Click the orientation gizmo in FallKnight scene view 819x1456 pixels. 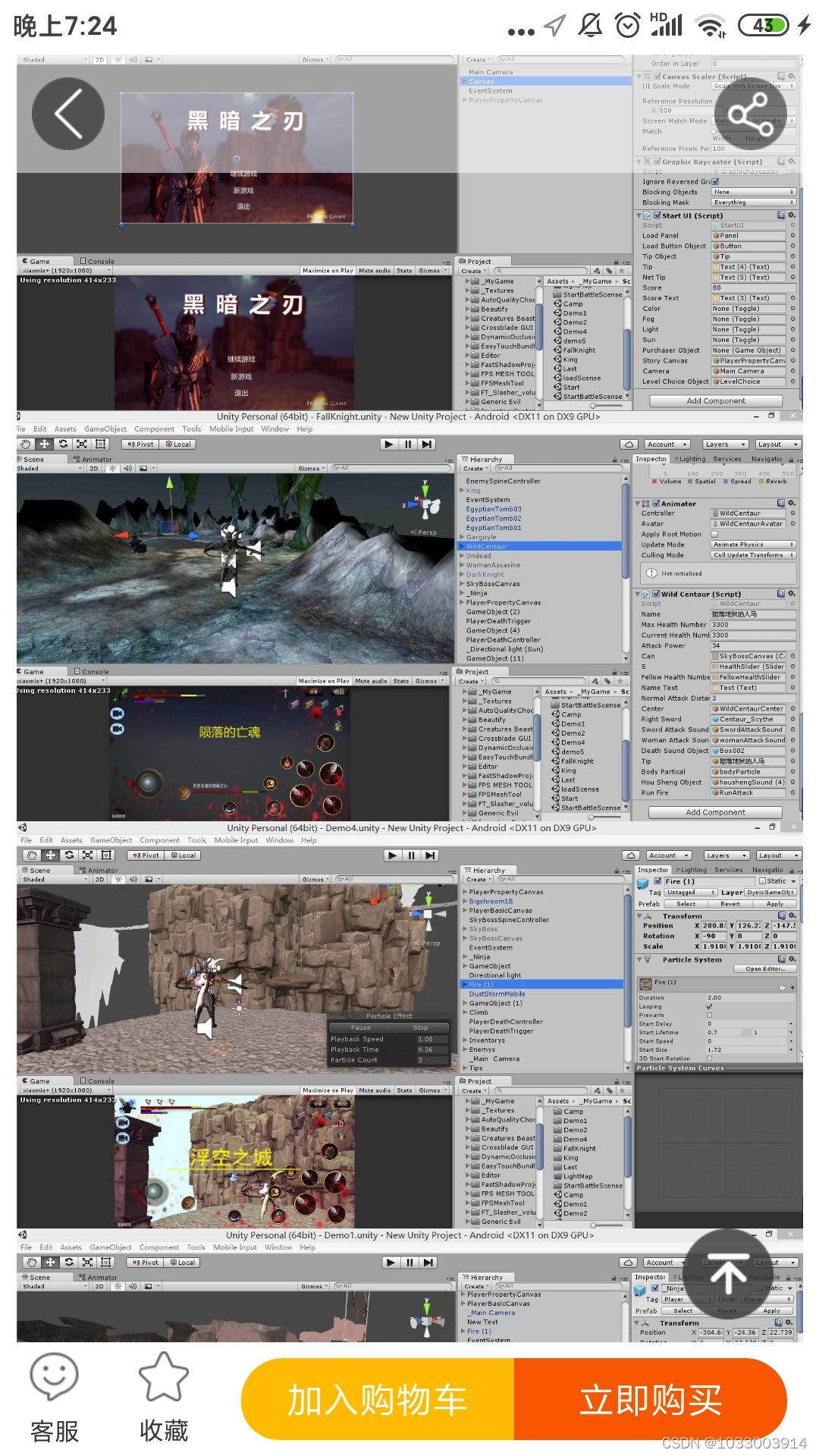(x=426, y=502)
